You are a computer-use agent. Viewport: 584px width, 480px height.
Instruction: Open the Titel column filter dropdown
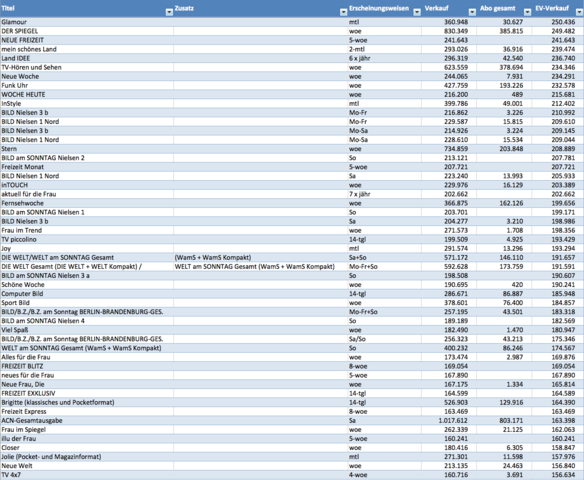click(169, 12)
